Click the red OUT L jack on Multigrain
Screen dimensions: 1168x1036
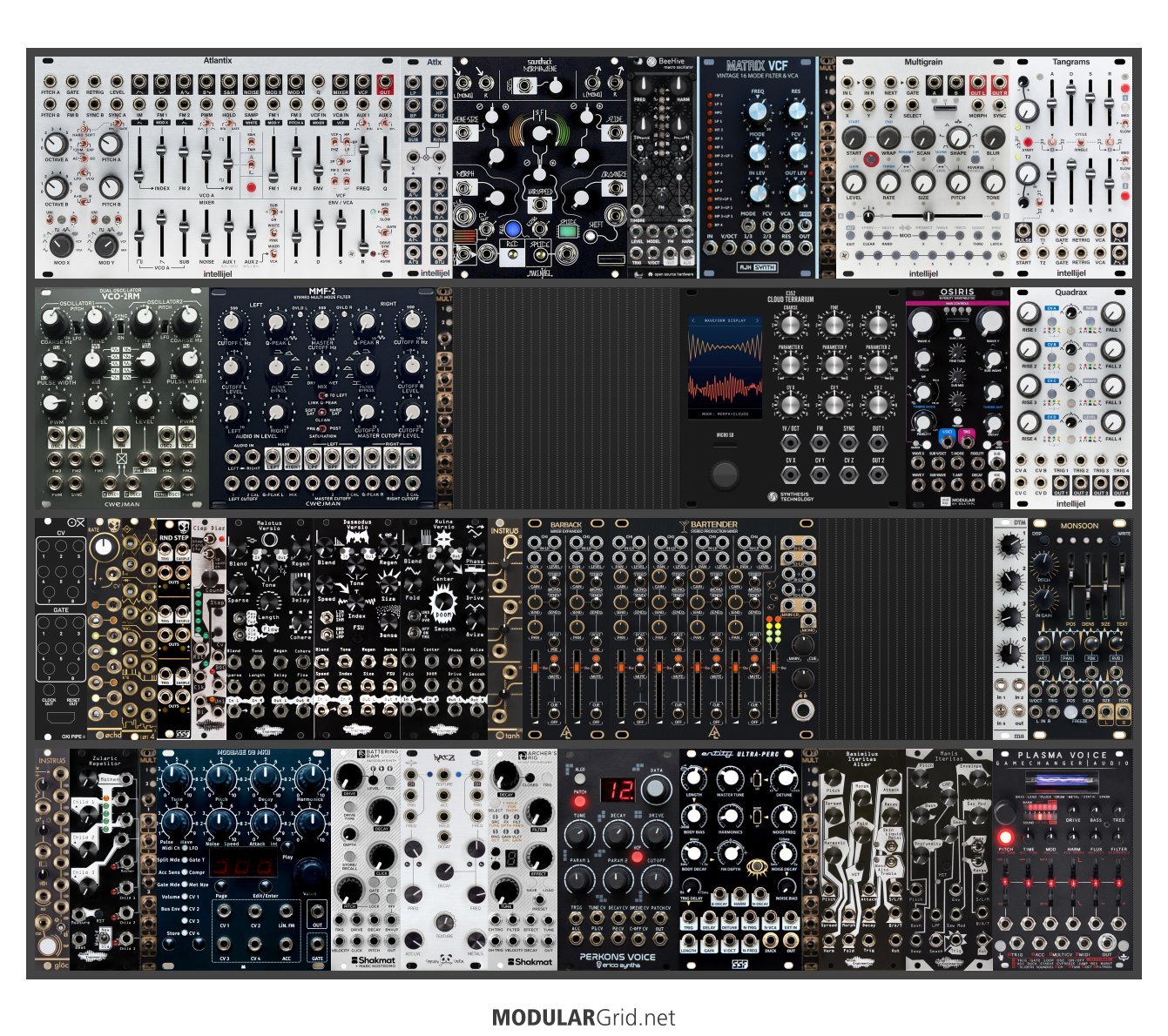(977, 82)
